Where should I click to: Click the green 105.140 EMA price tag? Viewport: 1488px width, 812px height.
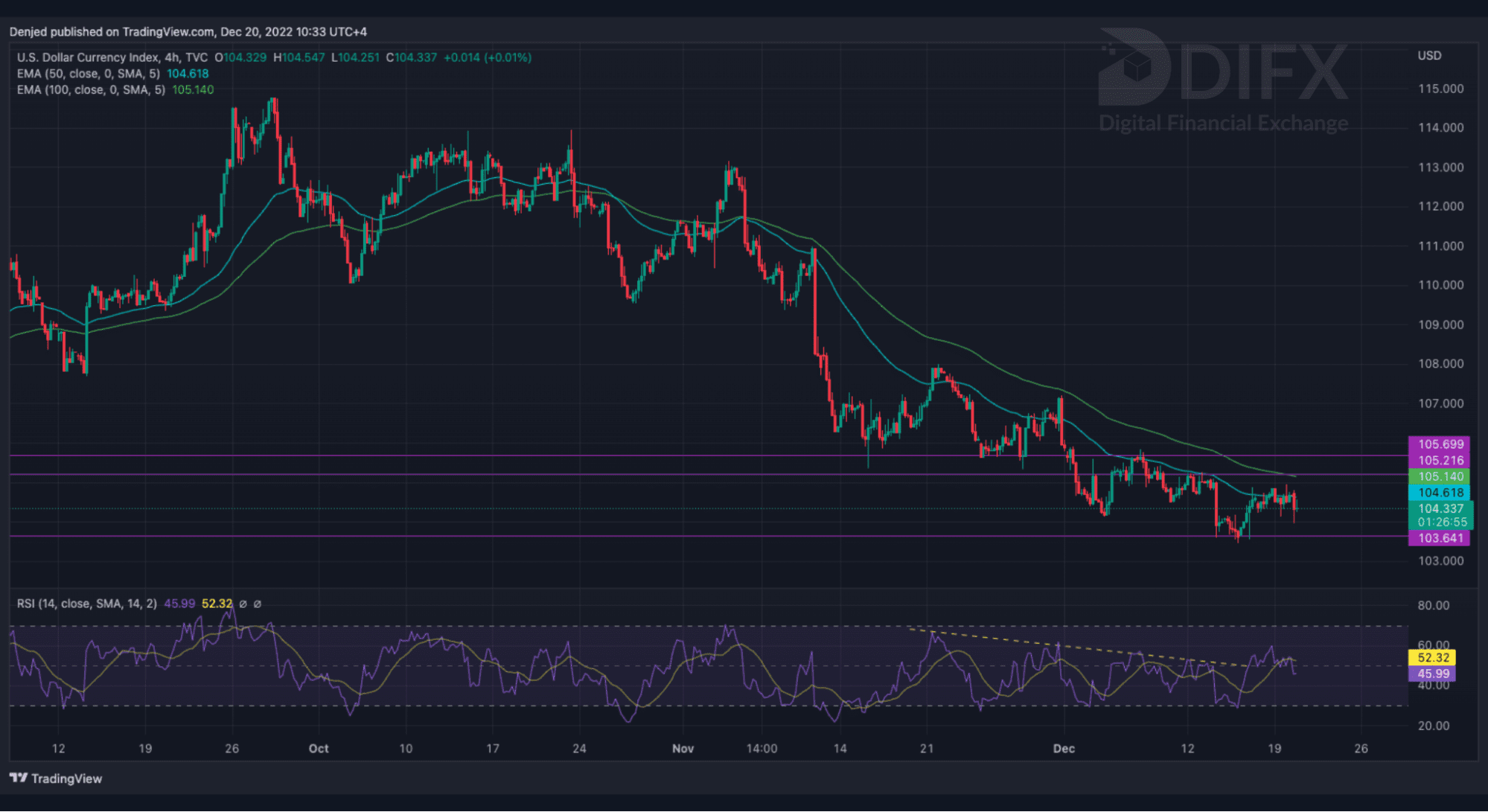point(1439,476)
